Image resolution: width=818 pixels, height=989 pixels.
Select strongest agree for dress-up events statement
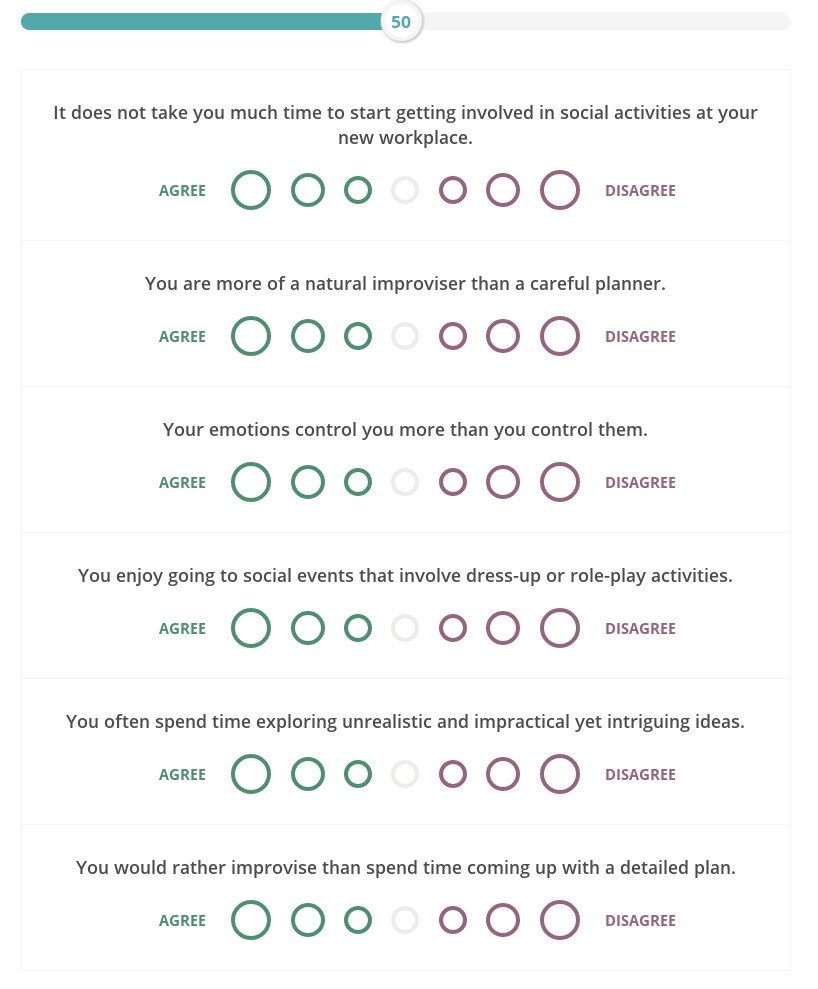tap(250, 628)
